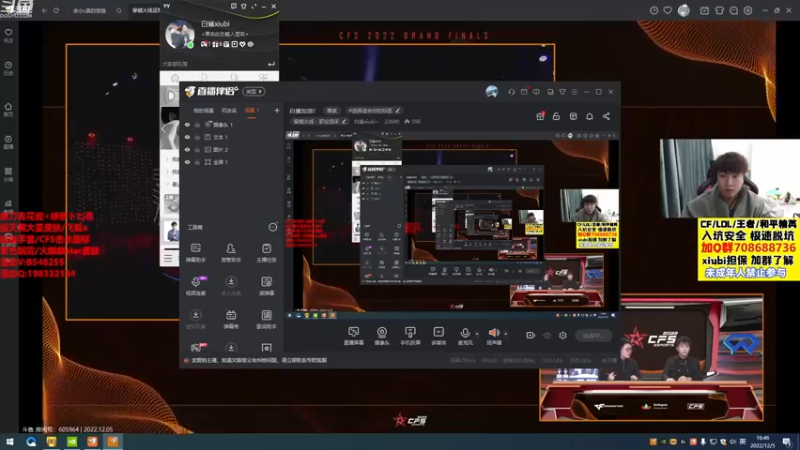Toggle lock on 摄像头 1 layer
This screenshot has height=450, width=800.
pos(197,124)
